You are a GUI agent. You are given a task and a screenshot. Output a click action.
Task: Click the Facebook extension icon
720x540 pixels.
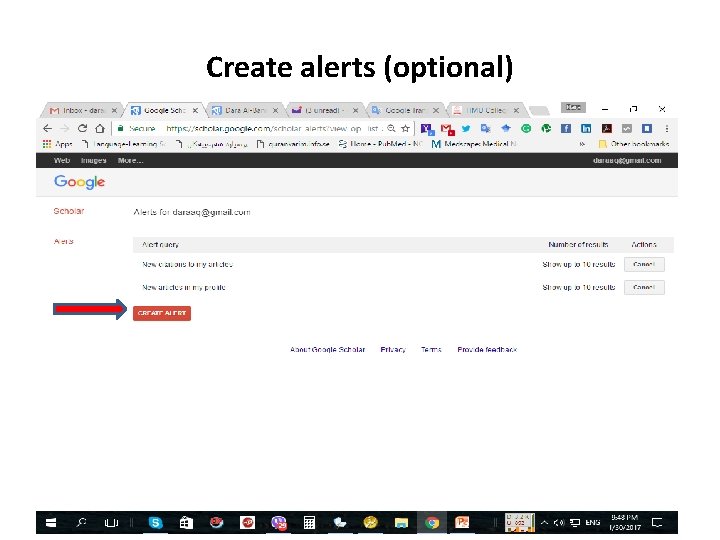tap(566, 129)
